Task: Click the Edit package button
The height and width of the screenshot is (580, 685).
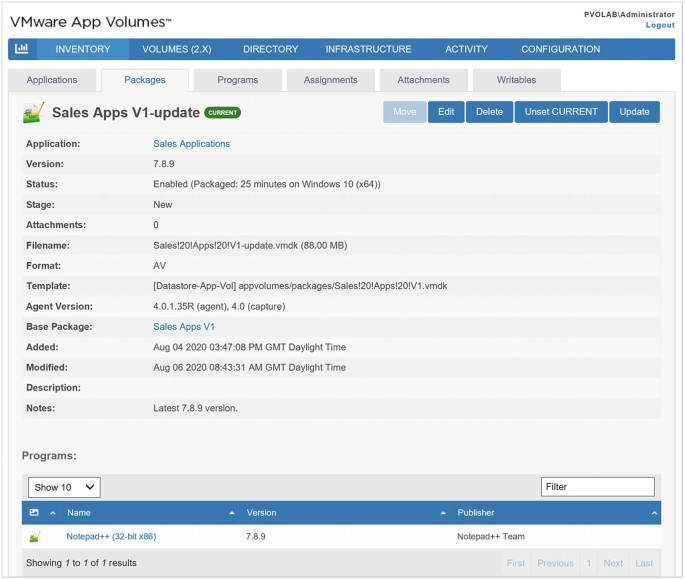Action: point(446,112)
